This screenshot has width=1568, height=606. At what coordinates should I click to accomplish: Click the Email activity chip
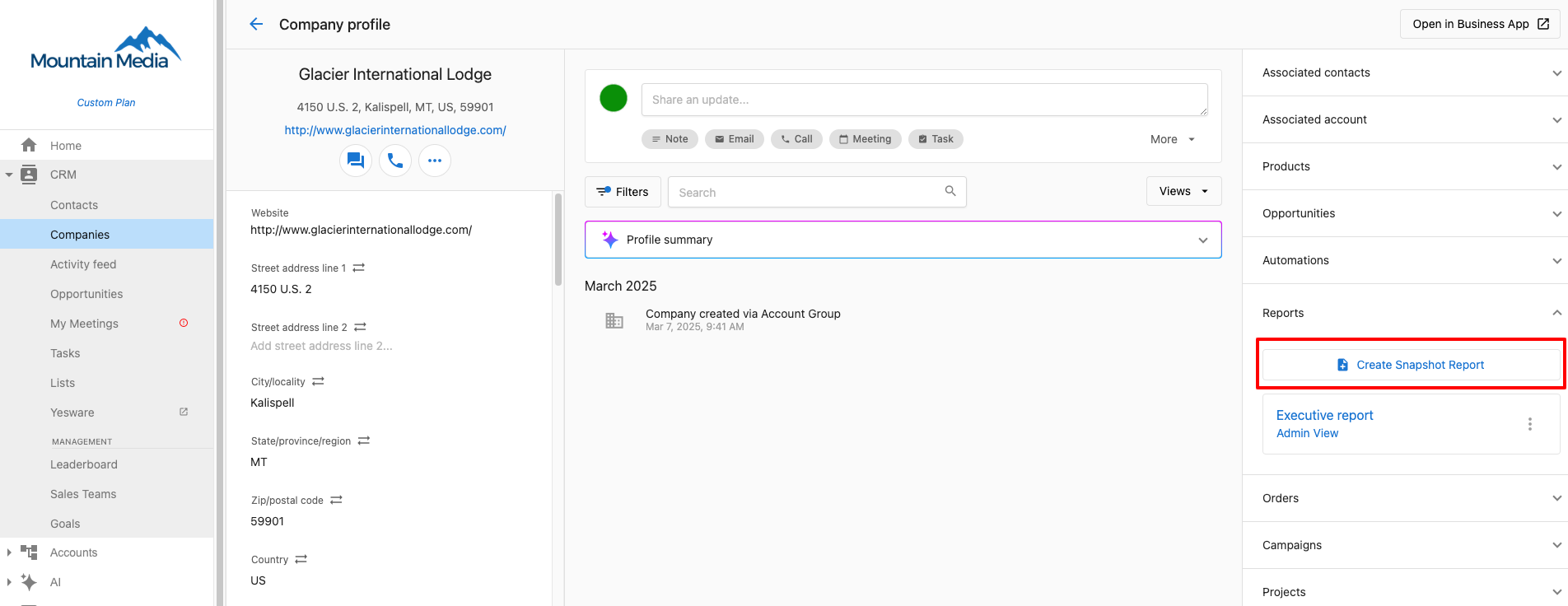(x=735, y=139)
